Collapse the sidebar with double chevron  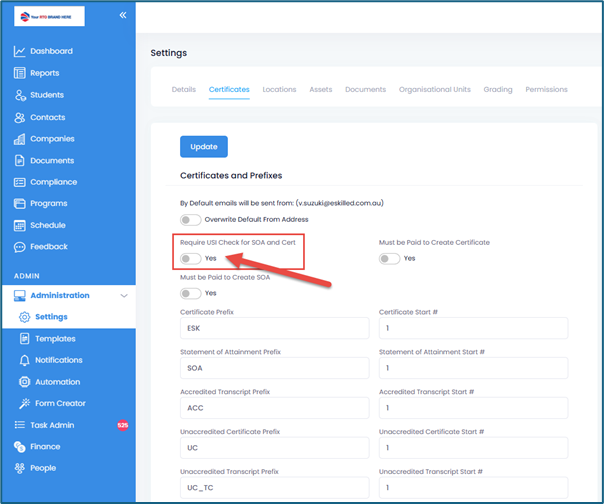(x=123, y=15)
